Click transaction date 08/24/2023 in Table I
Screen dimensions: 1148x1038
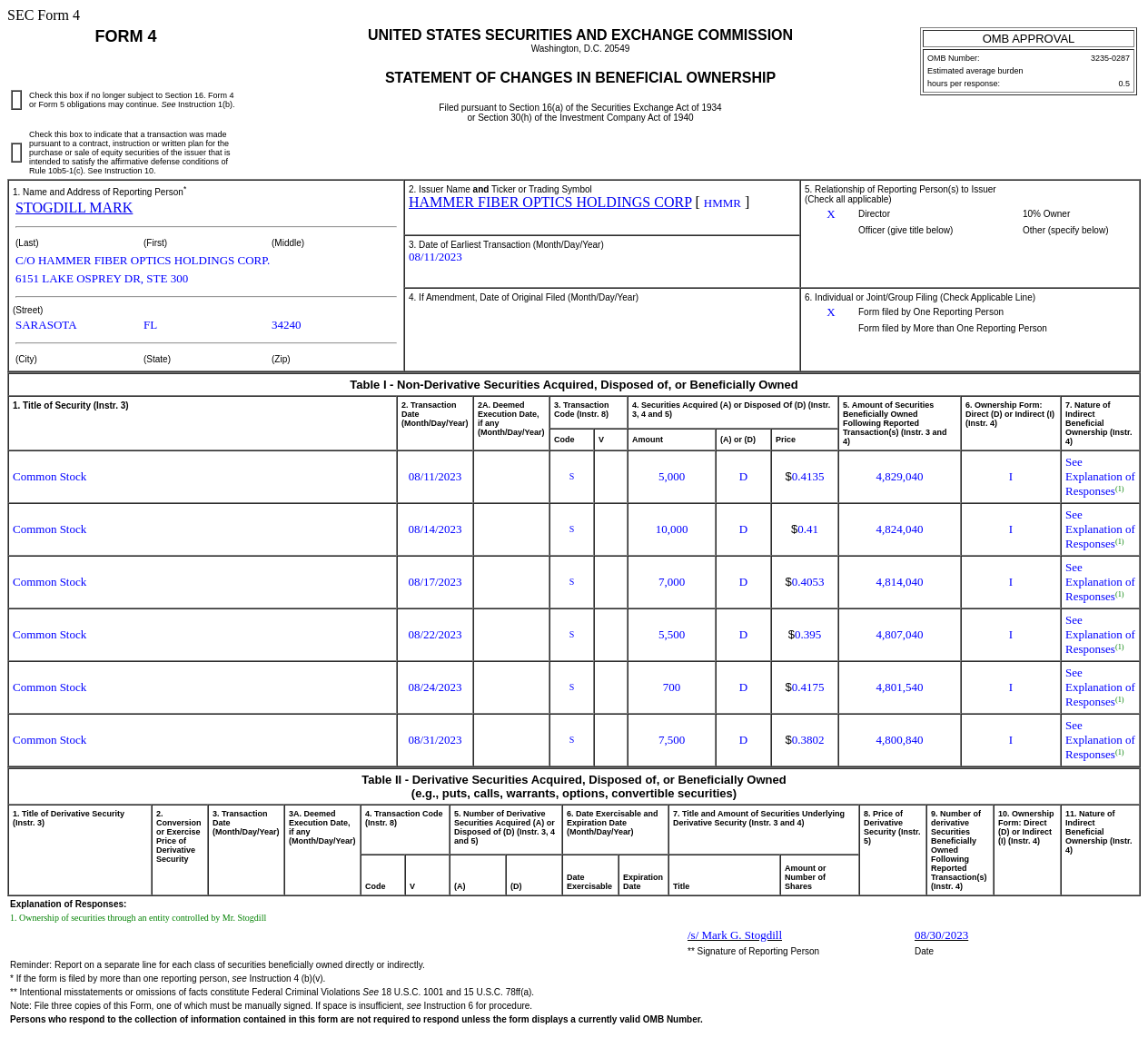pos(435,687)
